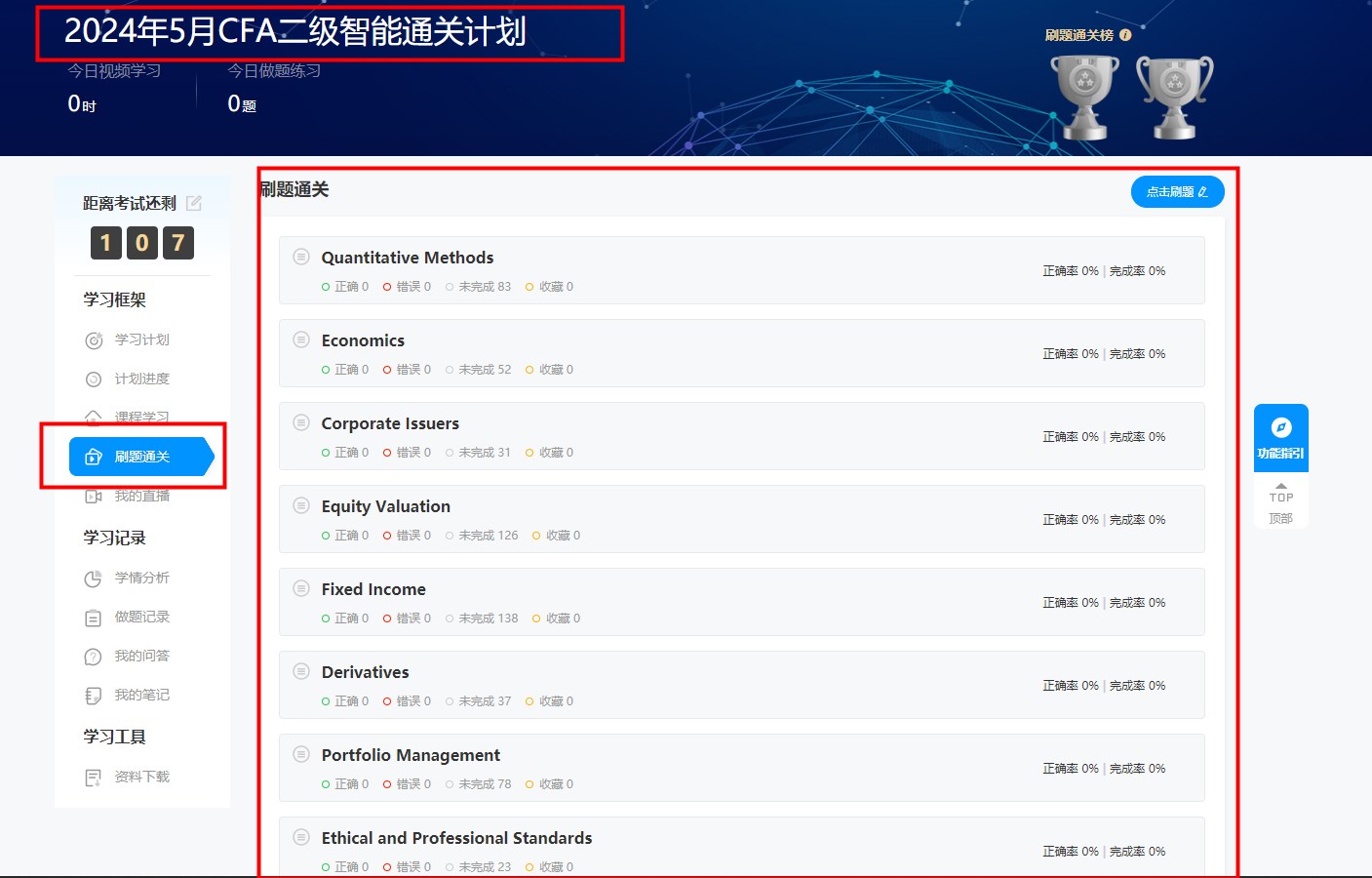
Task: Open the Quantitative Methods subject
Action: (408, 258)
